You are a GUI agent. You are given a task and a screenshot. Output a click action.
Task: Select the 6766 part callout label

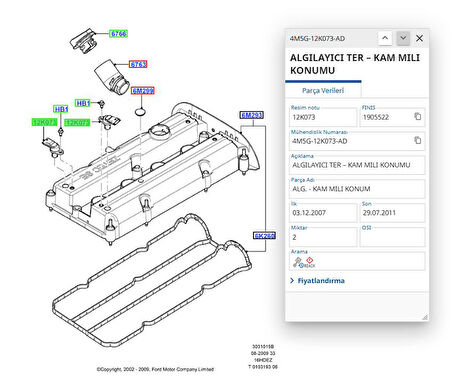(x=118, y=34)
